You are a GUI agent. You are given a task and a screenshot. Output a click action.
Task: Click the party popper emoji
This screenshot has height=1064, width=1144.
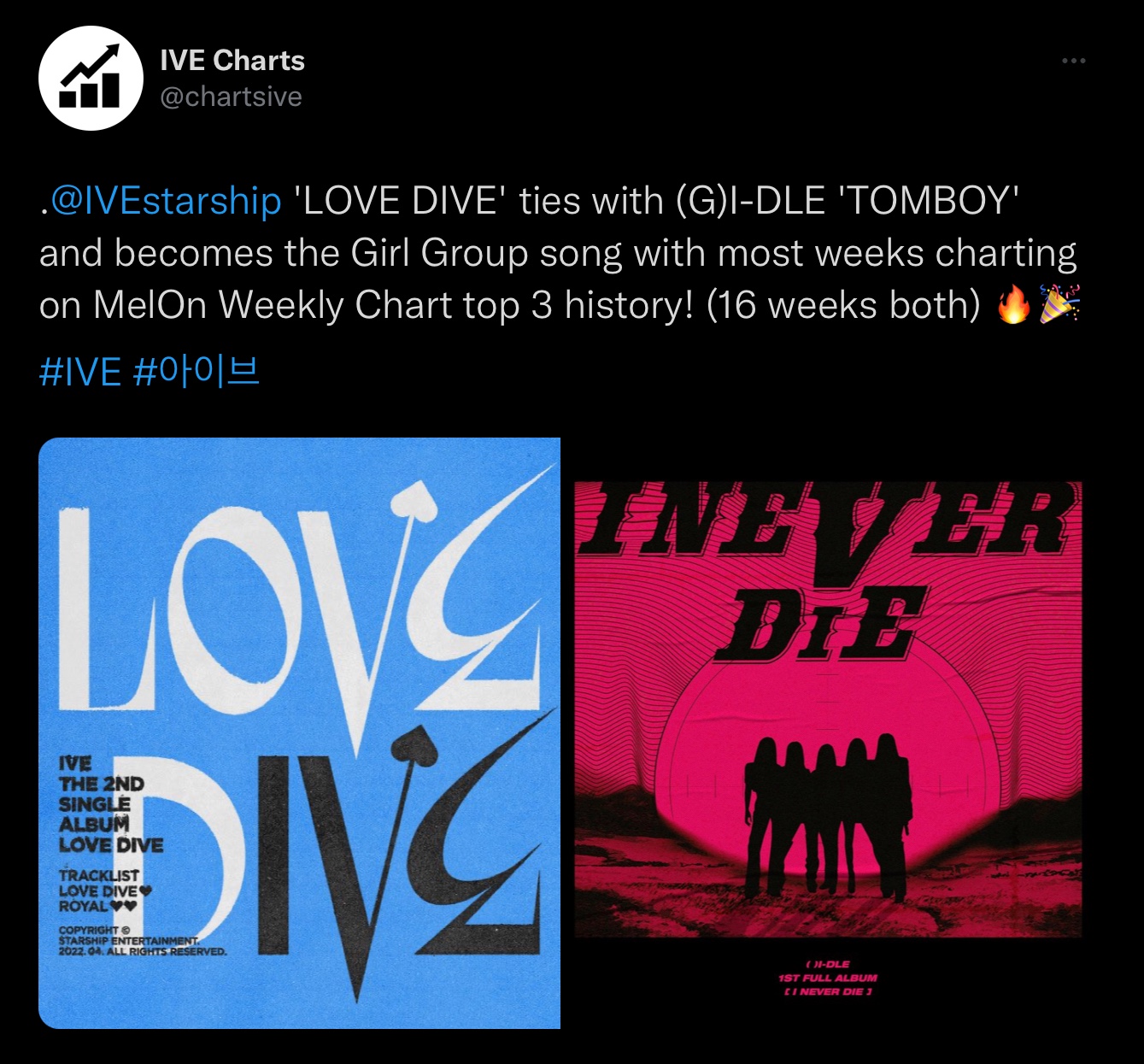click(1060, 304)
